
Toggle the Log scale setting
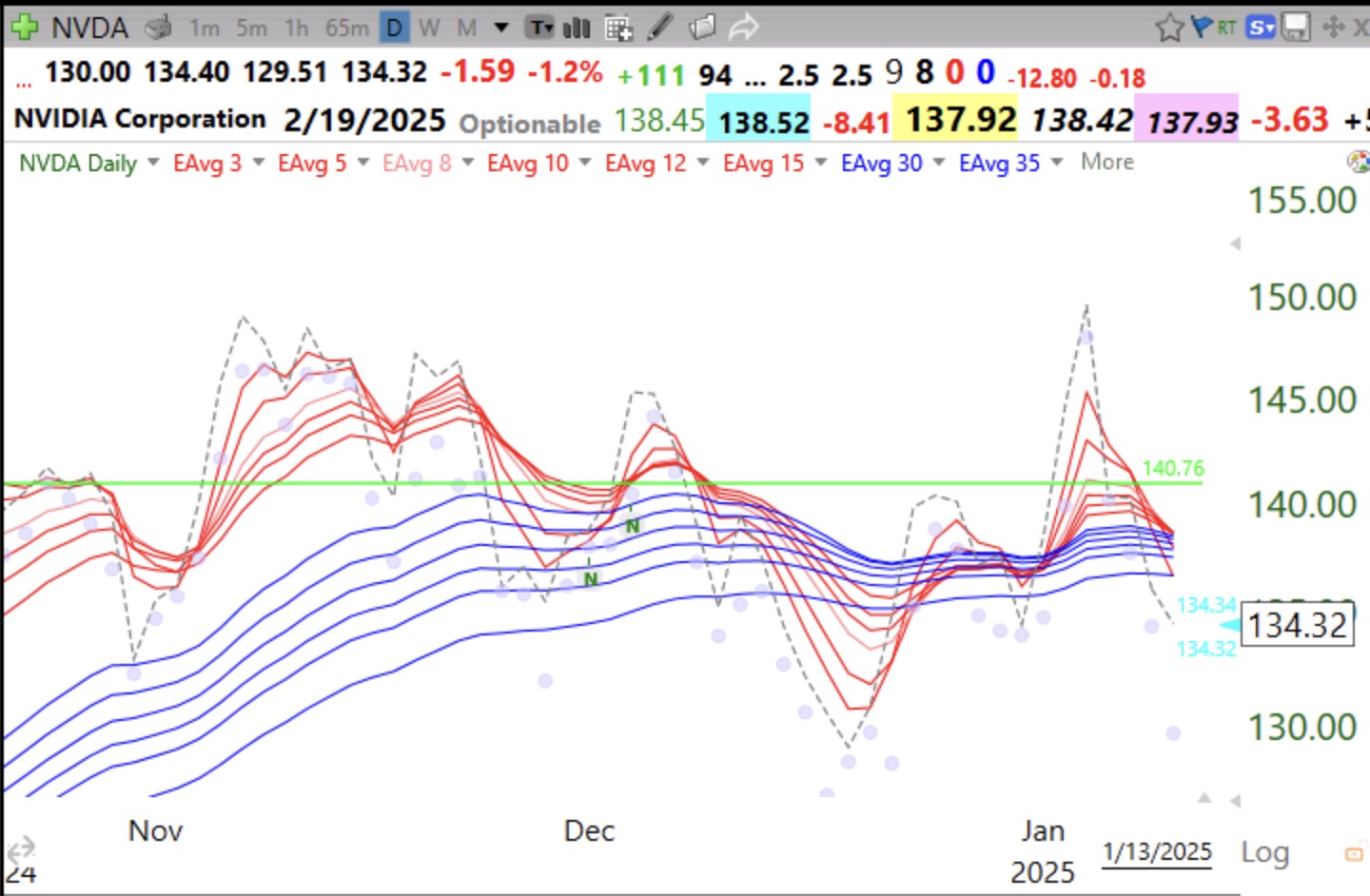1264,853
